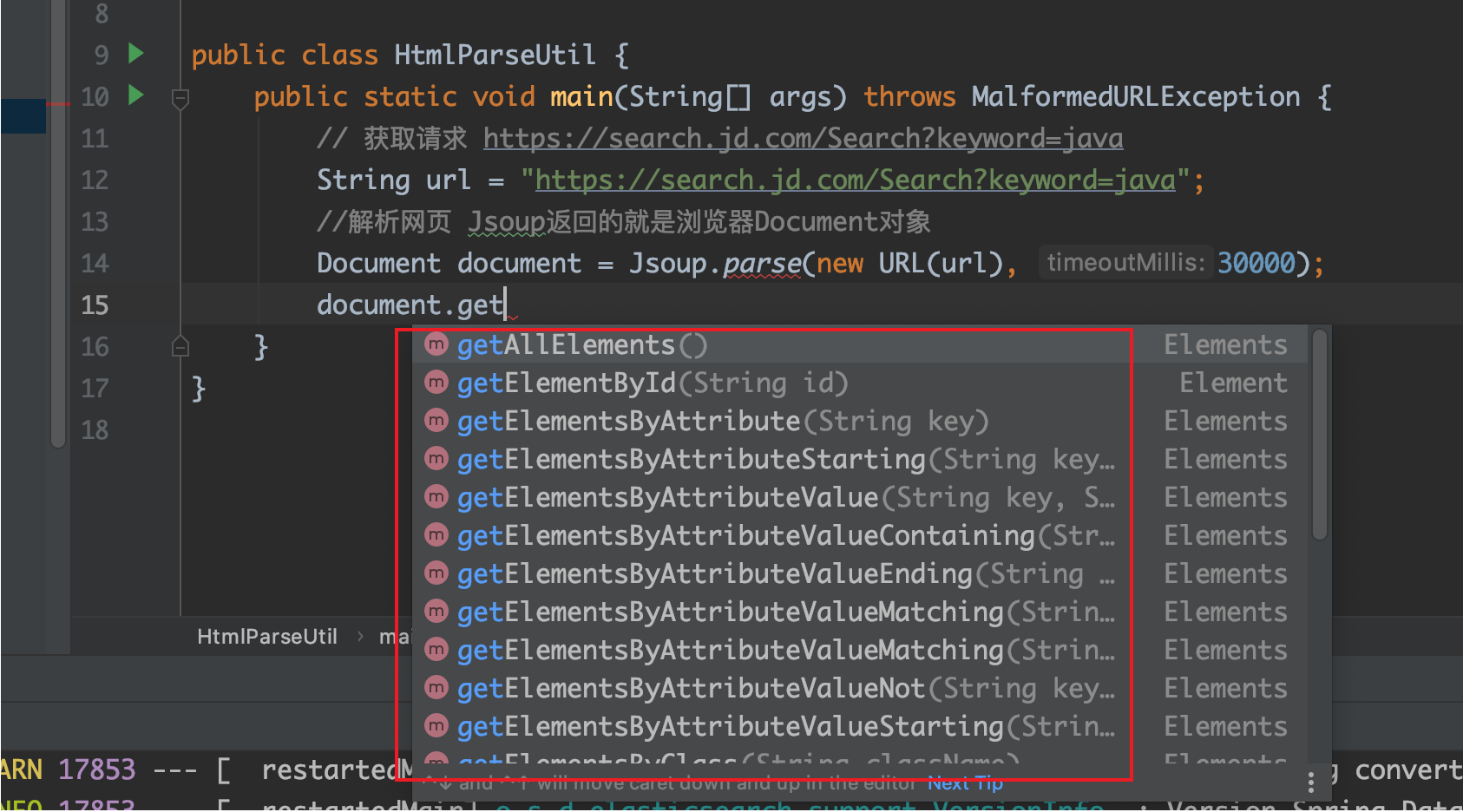Open completion popup options via three-dot icon
The width and height of the screenshot is (1463, 812).
pyautogui.click(x=1311, y=782)
